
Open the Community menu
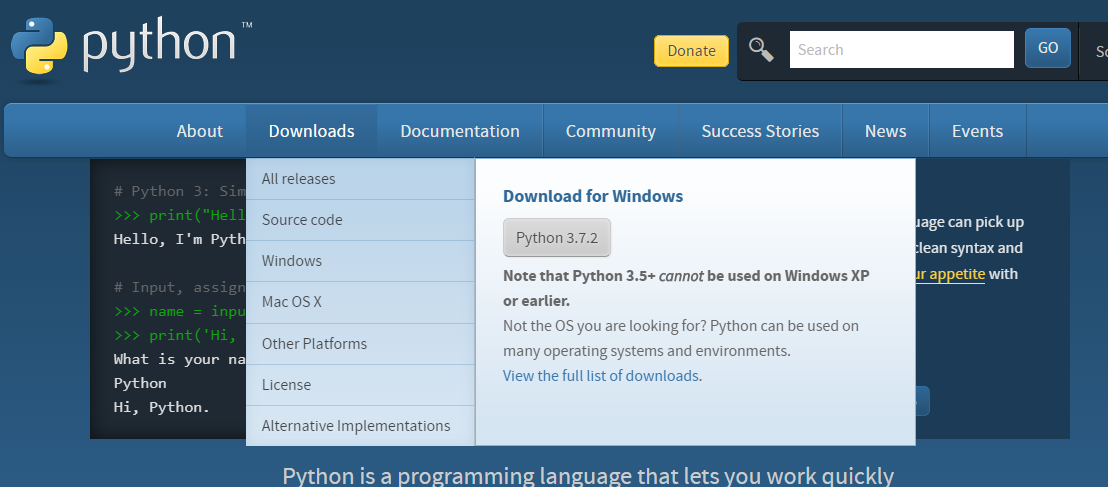click(x=610, y=131)
